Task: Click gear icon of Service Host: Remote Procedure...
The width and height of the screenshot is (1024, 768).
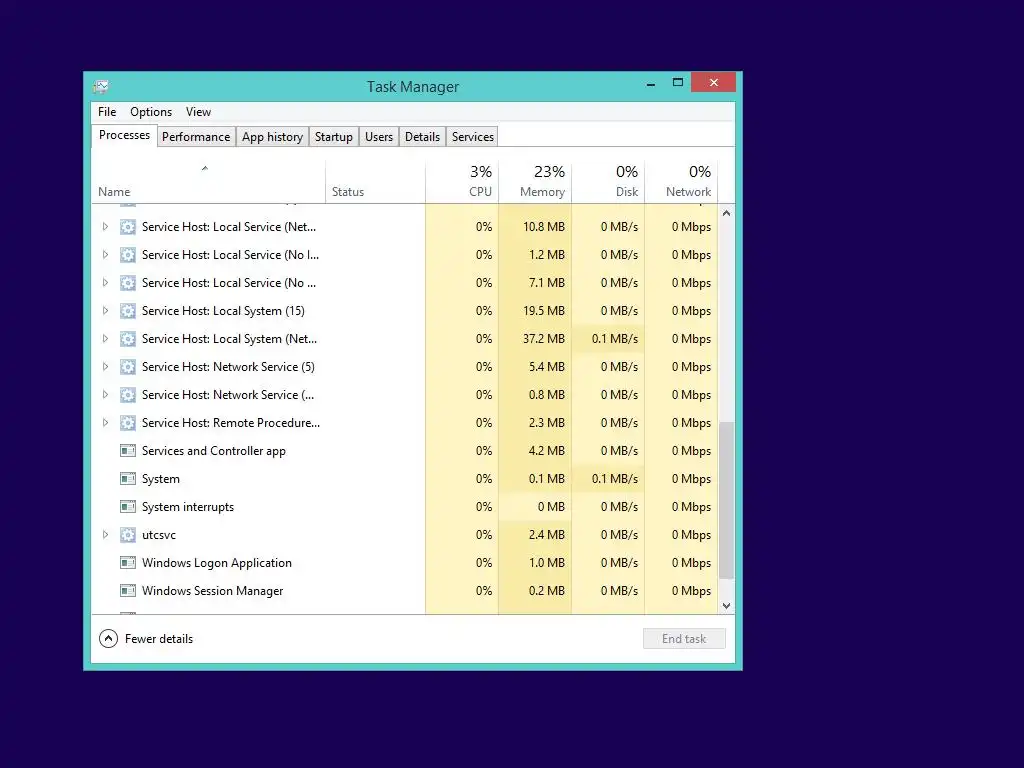Action: tap(128, 423)
